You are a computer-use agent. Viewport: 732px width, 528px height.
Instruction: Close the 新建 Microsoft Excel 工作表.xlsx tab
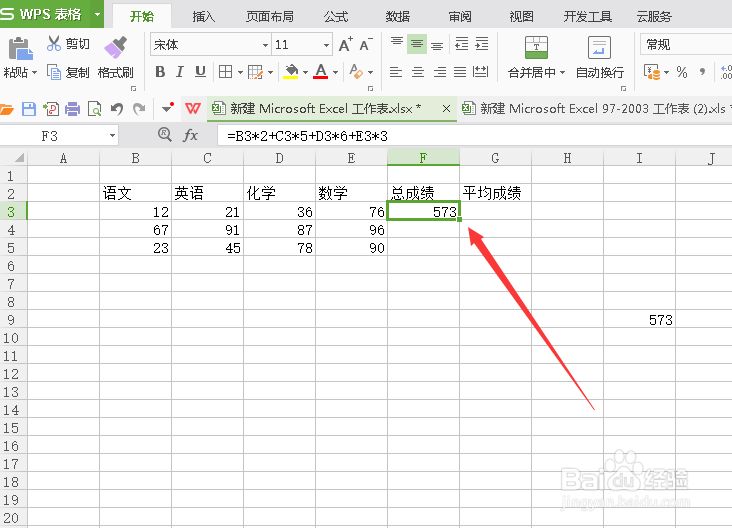(446, 109)
